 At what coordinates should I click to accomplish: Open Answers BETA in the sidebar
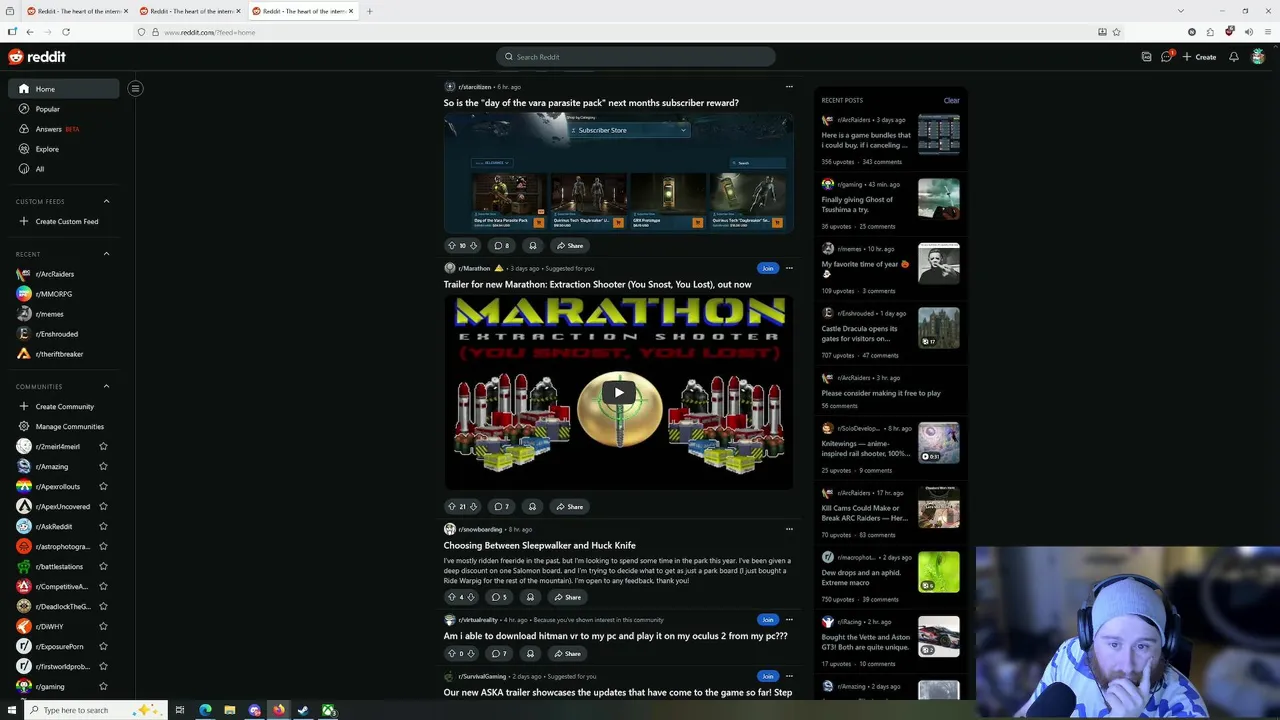(64, 129)
